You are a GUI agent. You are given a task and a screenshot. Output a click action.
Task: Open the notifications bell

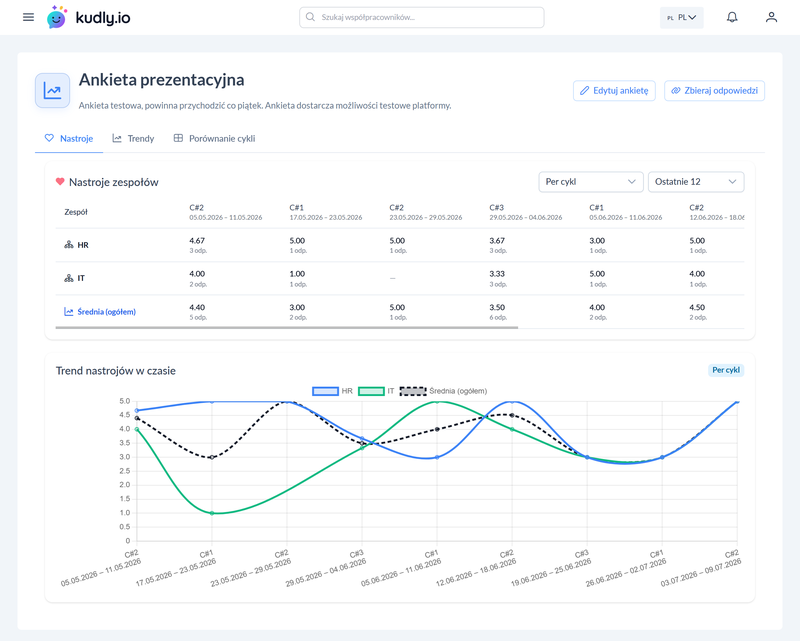[x=732, y=17]
